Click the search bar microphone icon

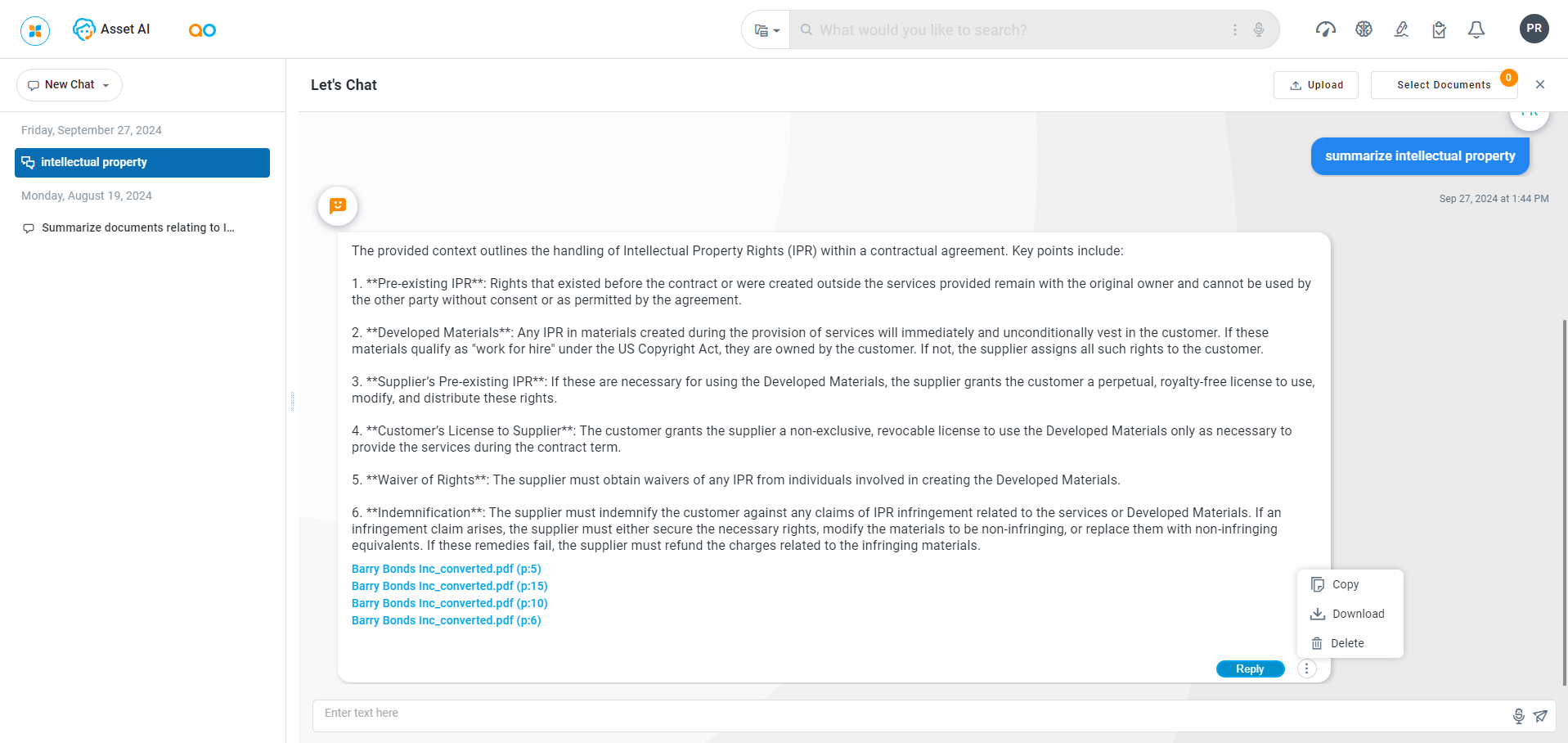click(x=1259, y=29)
